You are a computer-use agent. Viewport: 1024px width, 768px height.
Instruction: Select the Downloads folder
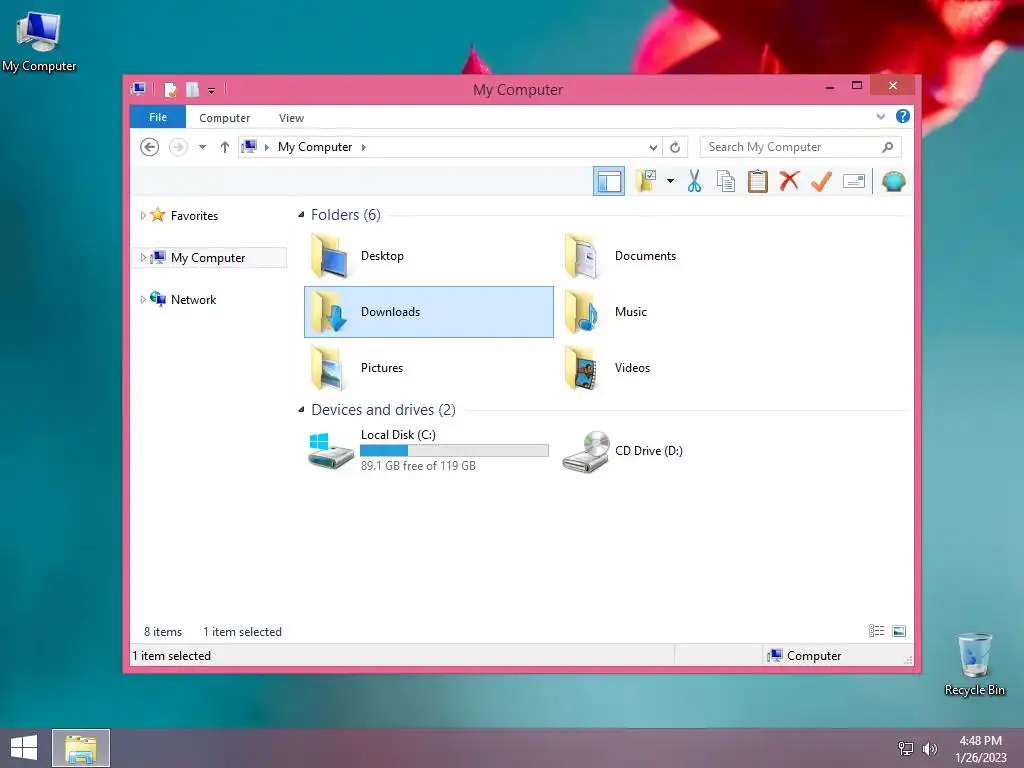click(428, 312)
